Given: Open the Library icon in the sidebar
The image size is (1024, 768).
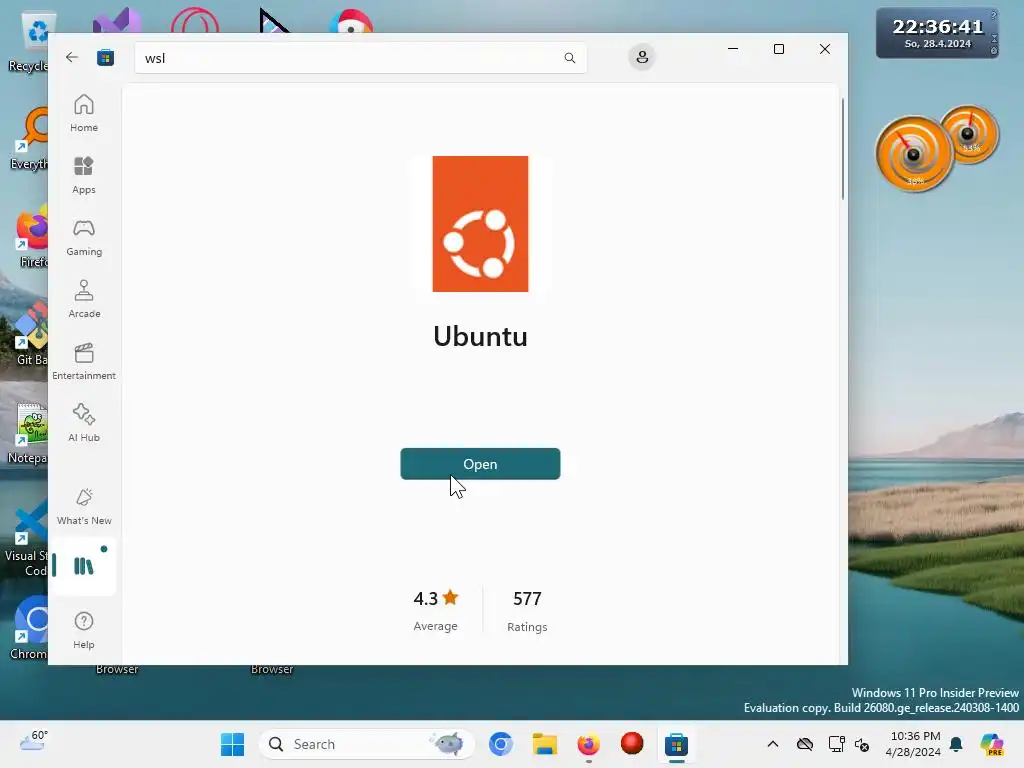Looking at the screenshot, I should coord(84,566).
